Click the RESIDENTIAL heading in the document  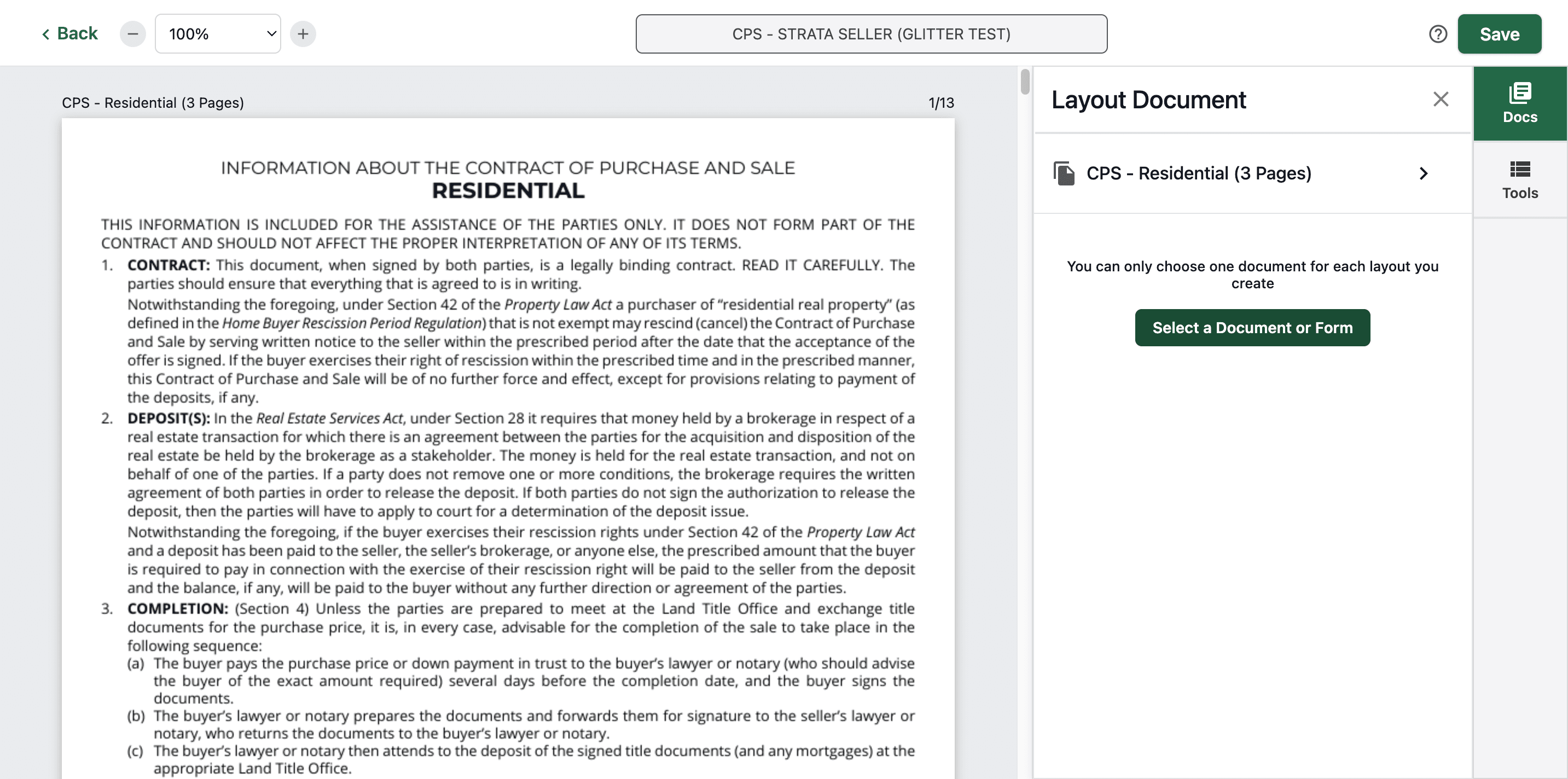[x=508, y=190]
